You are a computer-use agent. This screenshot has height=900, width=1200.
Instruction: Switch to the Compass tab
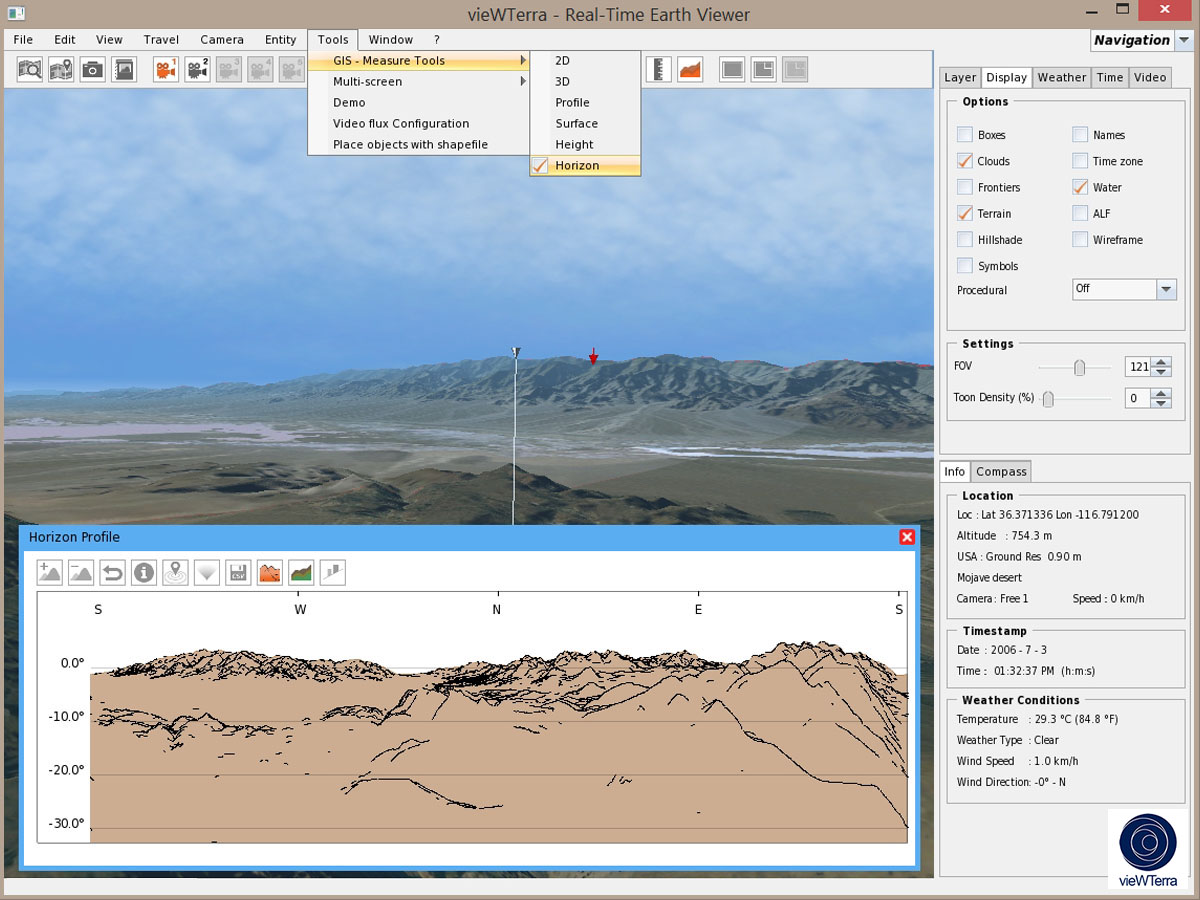(1001, 472)
